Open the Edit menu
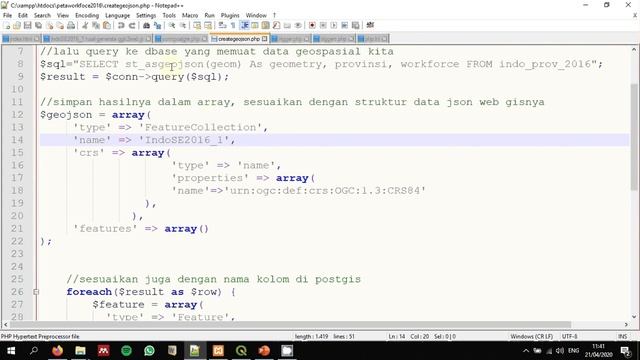Screen dimensions: 640x360 click(x=23, y=16)
